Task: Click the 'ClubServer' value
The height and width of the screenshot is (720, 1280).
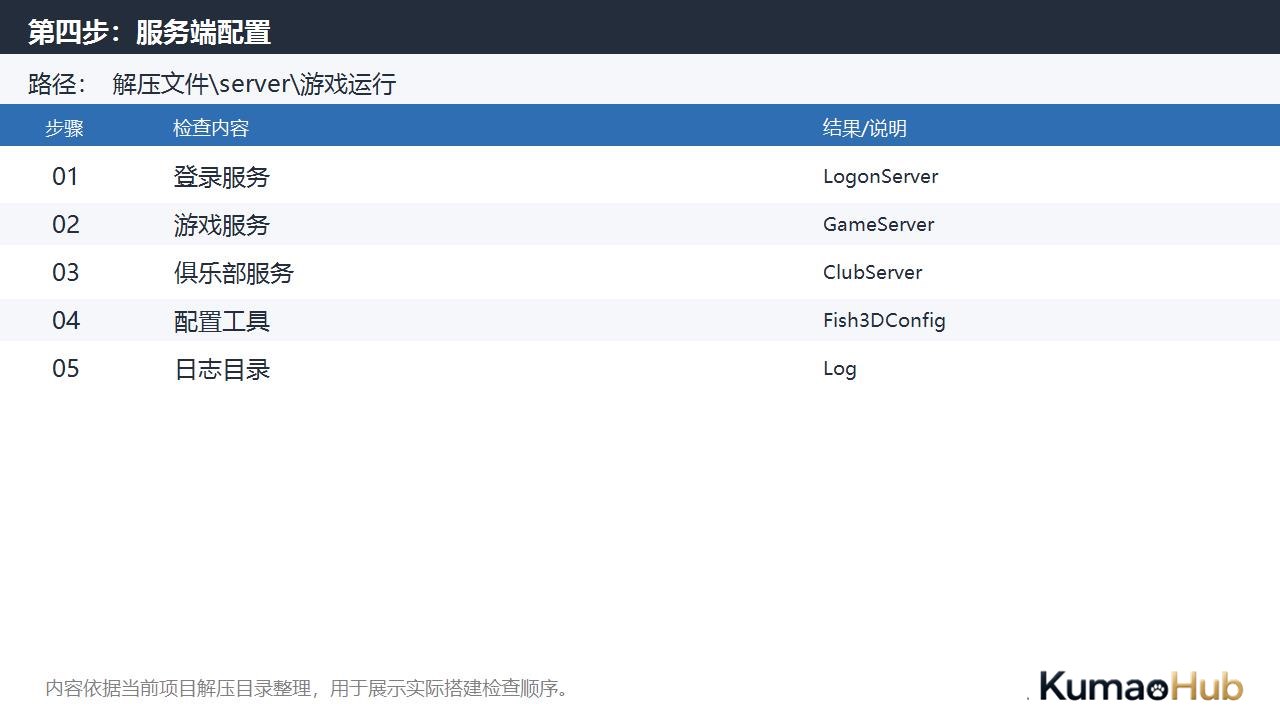Action: point(872,273)
